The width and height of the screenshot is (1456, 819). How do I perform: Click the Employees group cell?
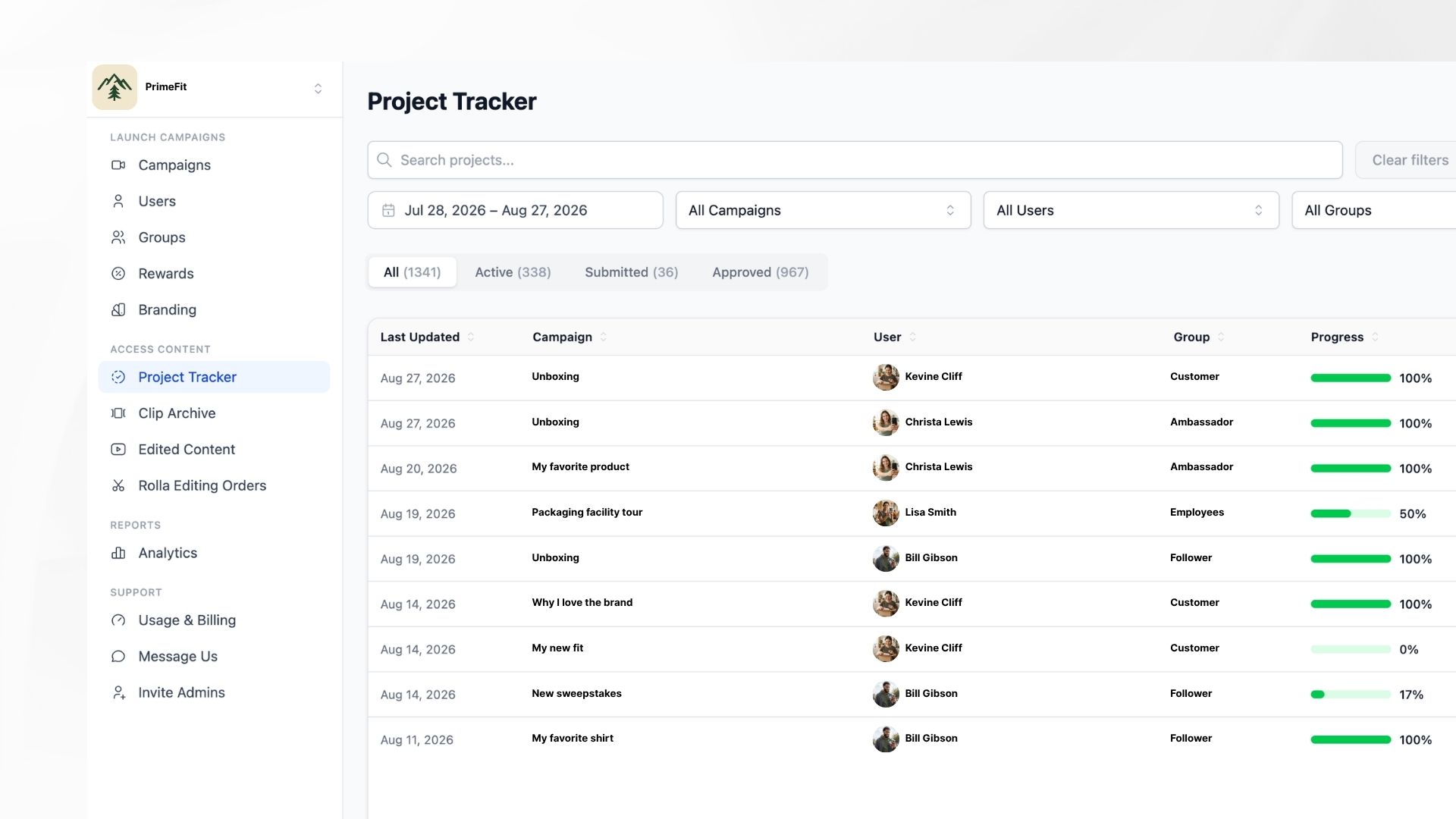(1197, 512)
